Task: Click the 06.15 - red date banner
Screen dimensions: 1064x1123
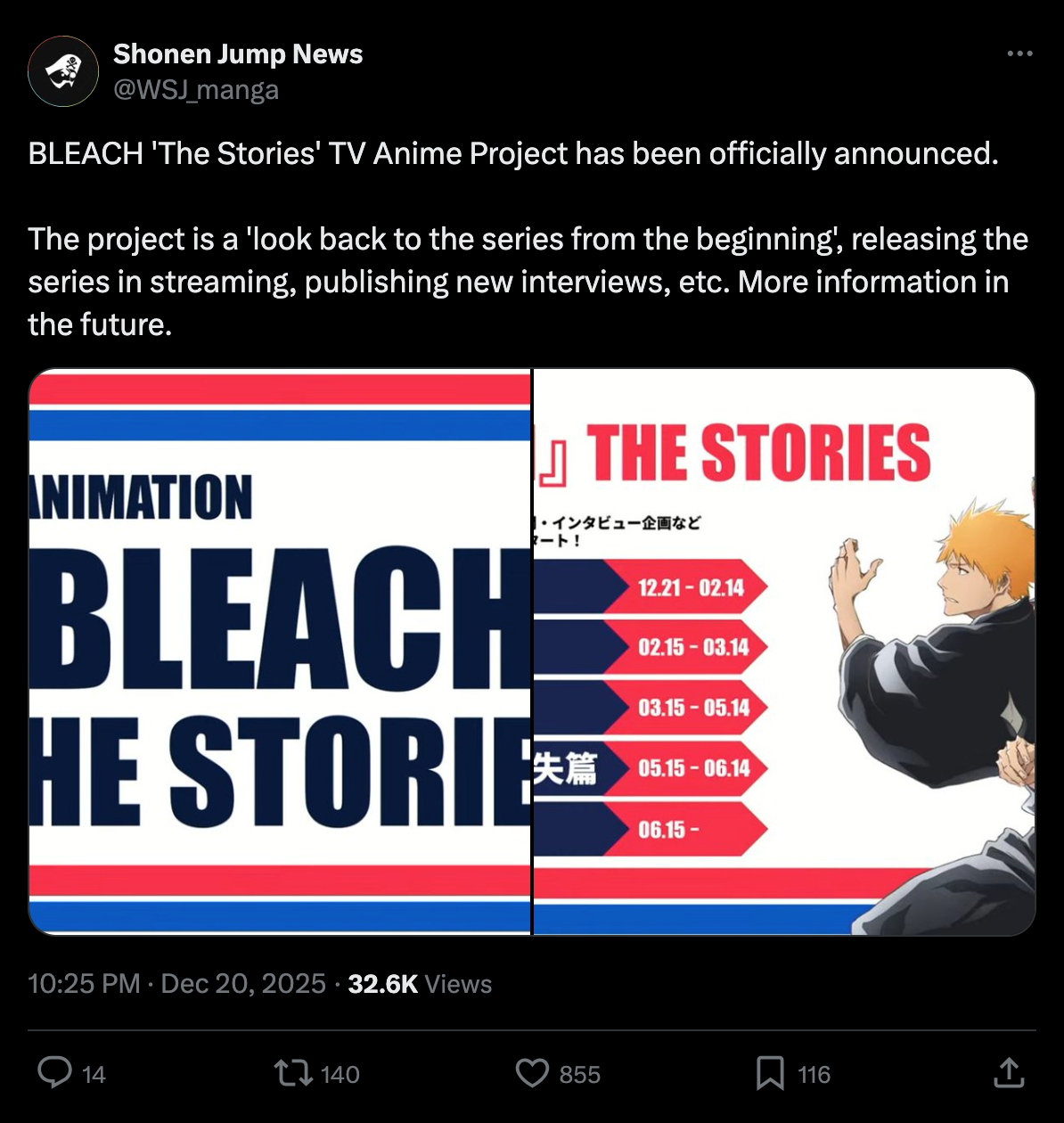Action: [x=686, y=830]
